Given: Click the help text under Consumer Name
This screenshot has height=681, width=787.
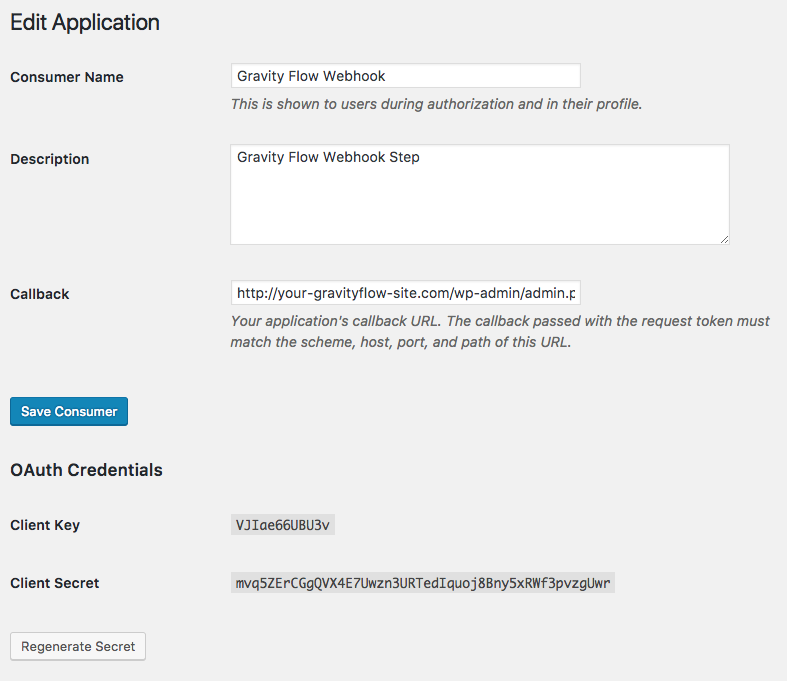Looking at the screenshot, I should (436, 104).
